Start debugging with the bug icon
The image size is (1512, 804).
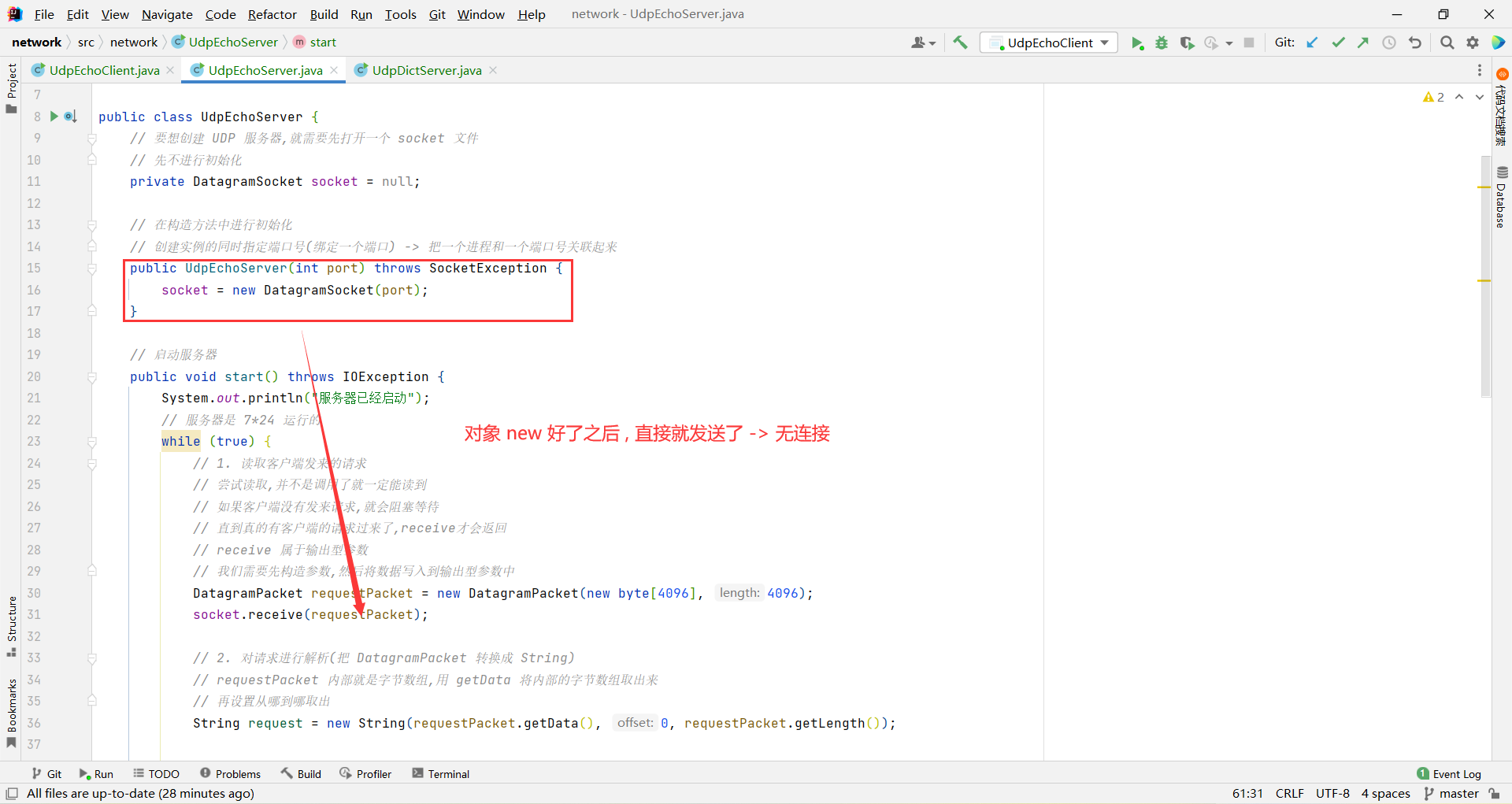[x=1162, y=43]
